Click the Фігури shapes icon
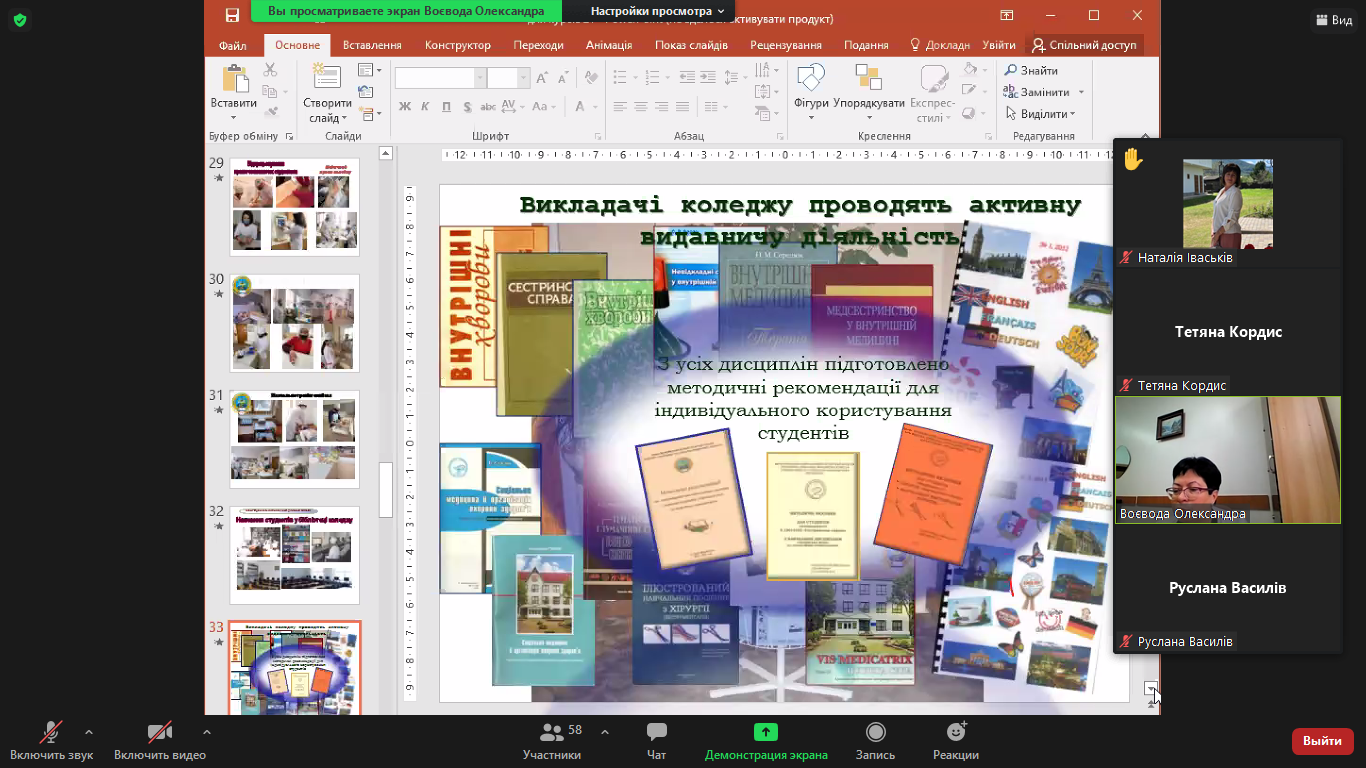The image size is (1366, 768). pyautogui.click(x=810, y=79)
